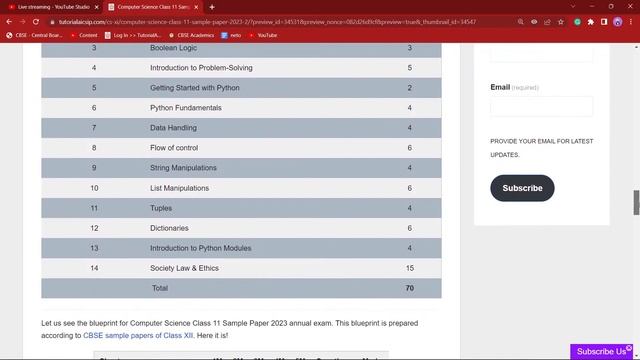Toggle the browser side panel icon
The height and width of the screenshot is (360, 640).
click(x=604, y=22)
